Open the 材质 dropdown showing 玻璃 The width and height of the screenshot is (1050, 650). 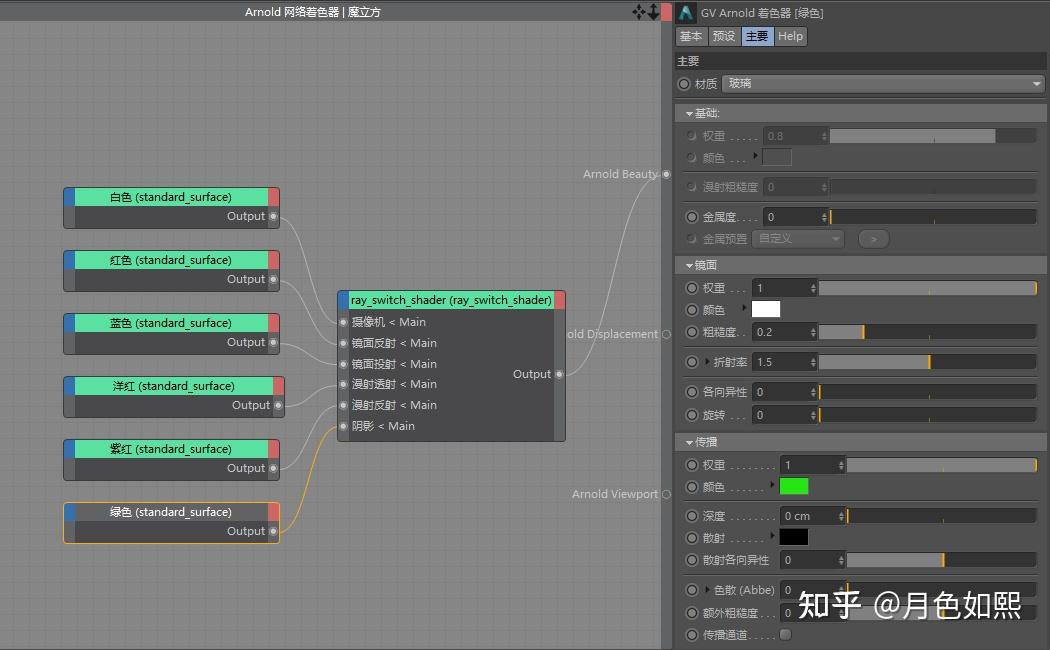click(x=882, y=83)
